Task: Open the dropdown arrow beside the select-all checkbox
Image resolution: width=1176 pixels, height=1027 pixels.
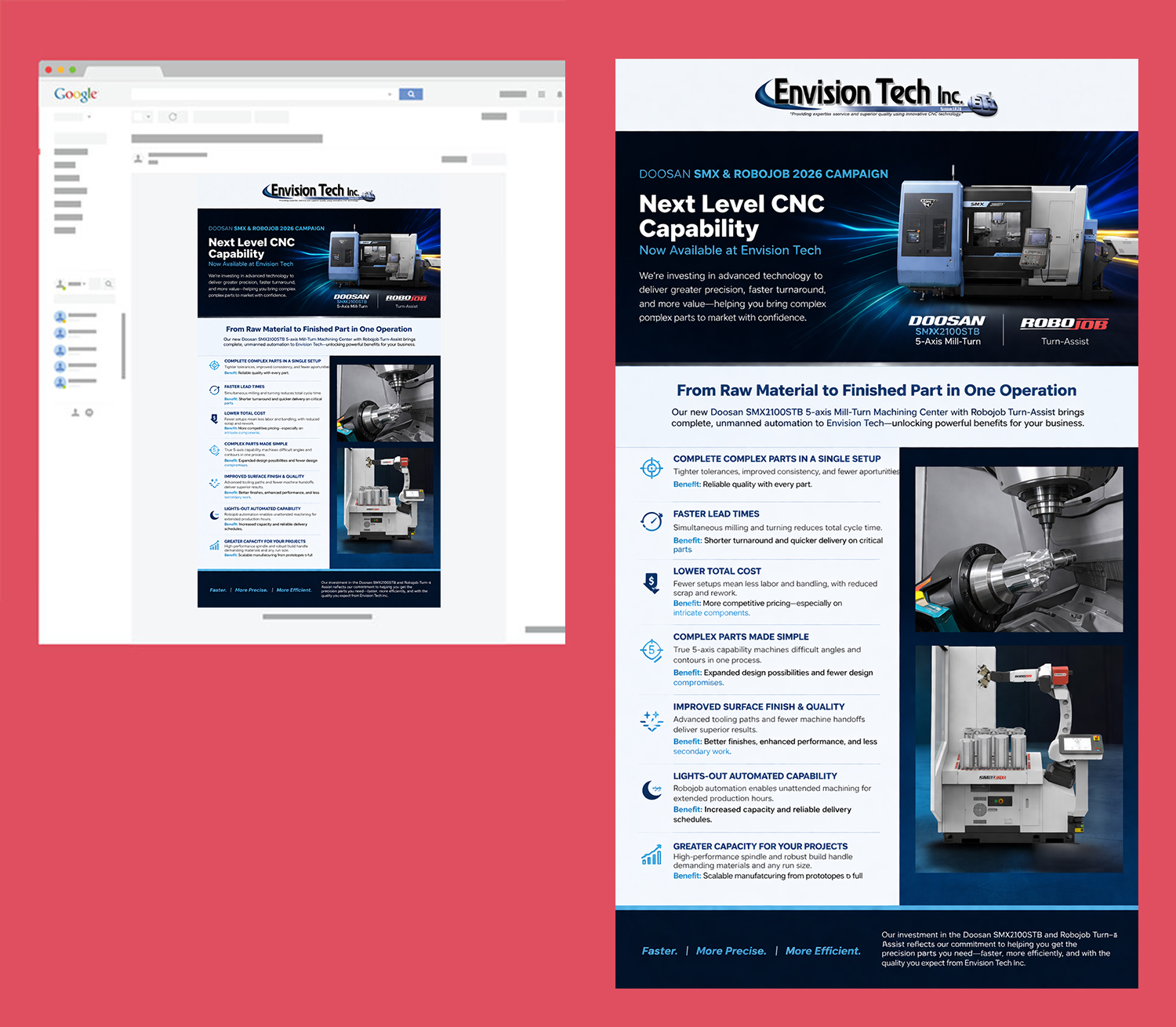Action: point(147,117)
